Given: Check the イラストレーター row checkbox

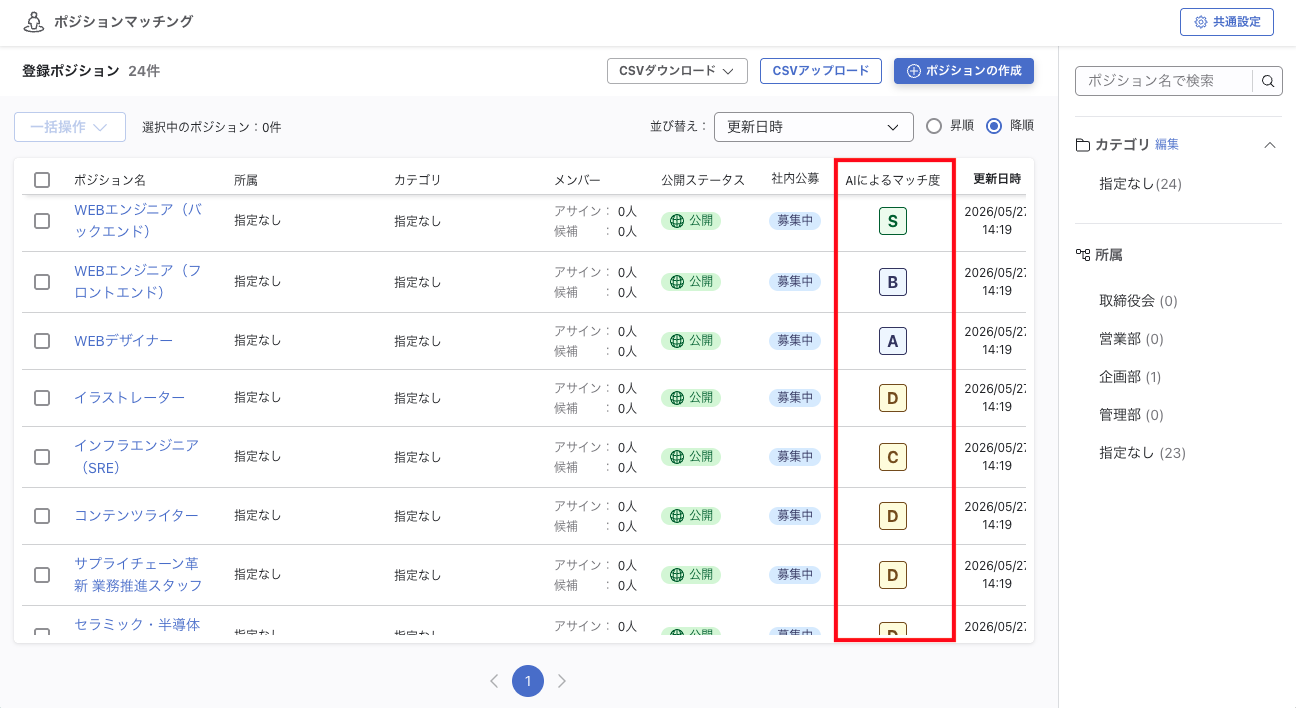Looking at the screenshot, I should point(42,398).
